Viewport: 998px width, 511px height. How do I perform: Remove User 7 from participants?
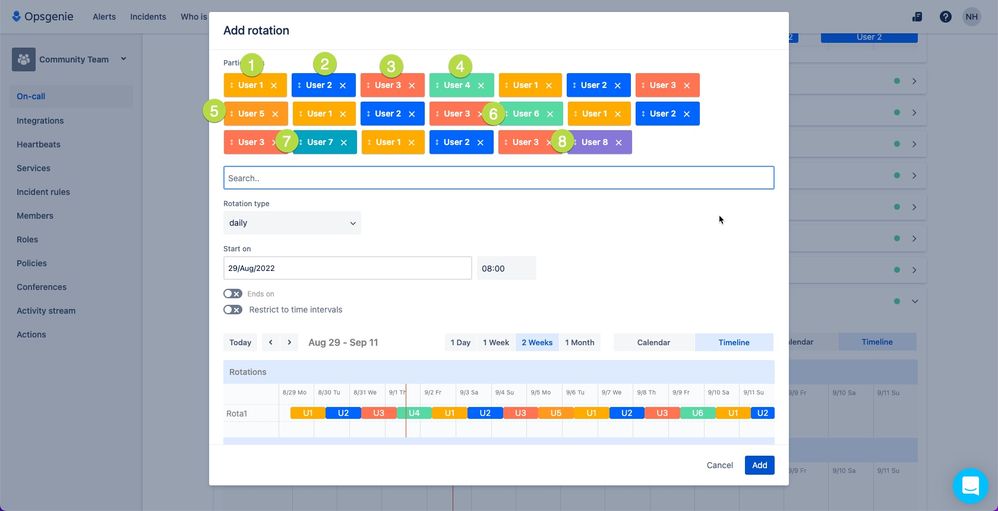(344, 143)
